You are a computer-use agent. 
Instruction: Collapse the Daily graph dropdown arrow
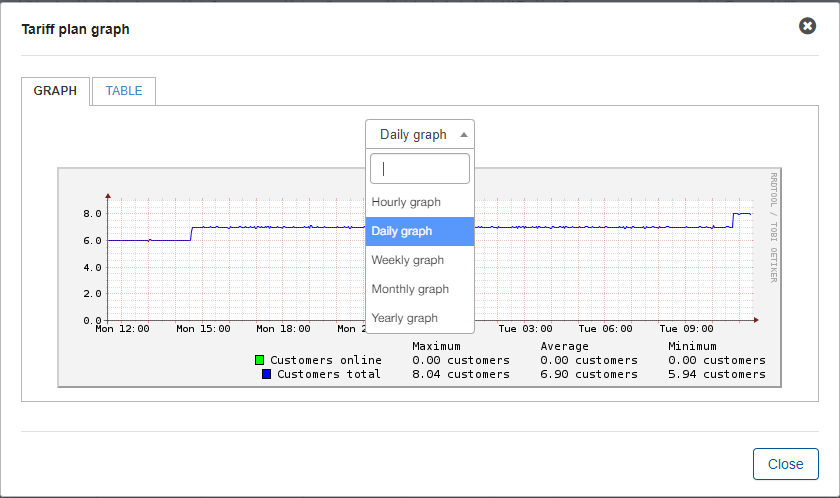tap(464, 134)
